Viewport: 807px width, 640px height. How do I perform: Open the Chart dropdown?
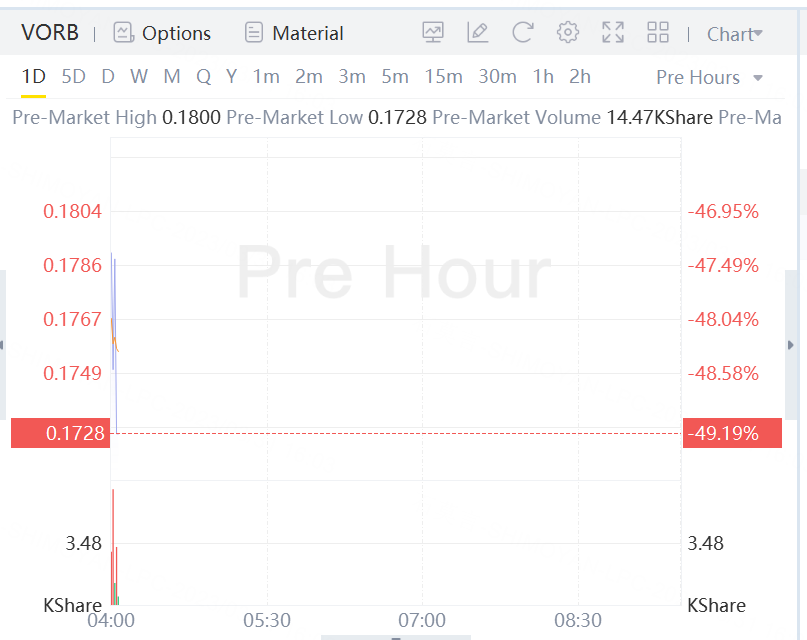pos(734,34)
